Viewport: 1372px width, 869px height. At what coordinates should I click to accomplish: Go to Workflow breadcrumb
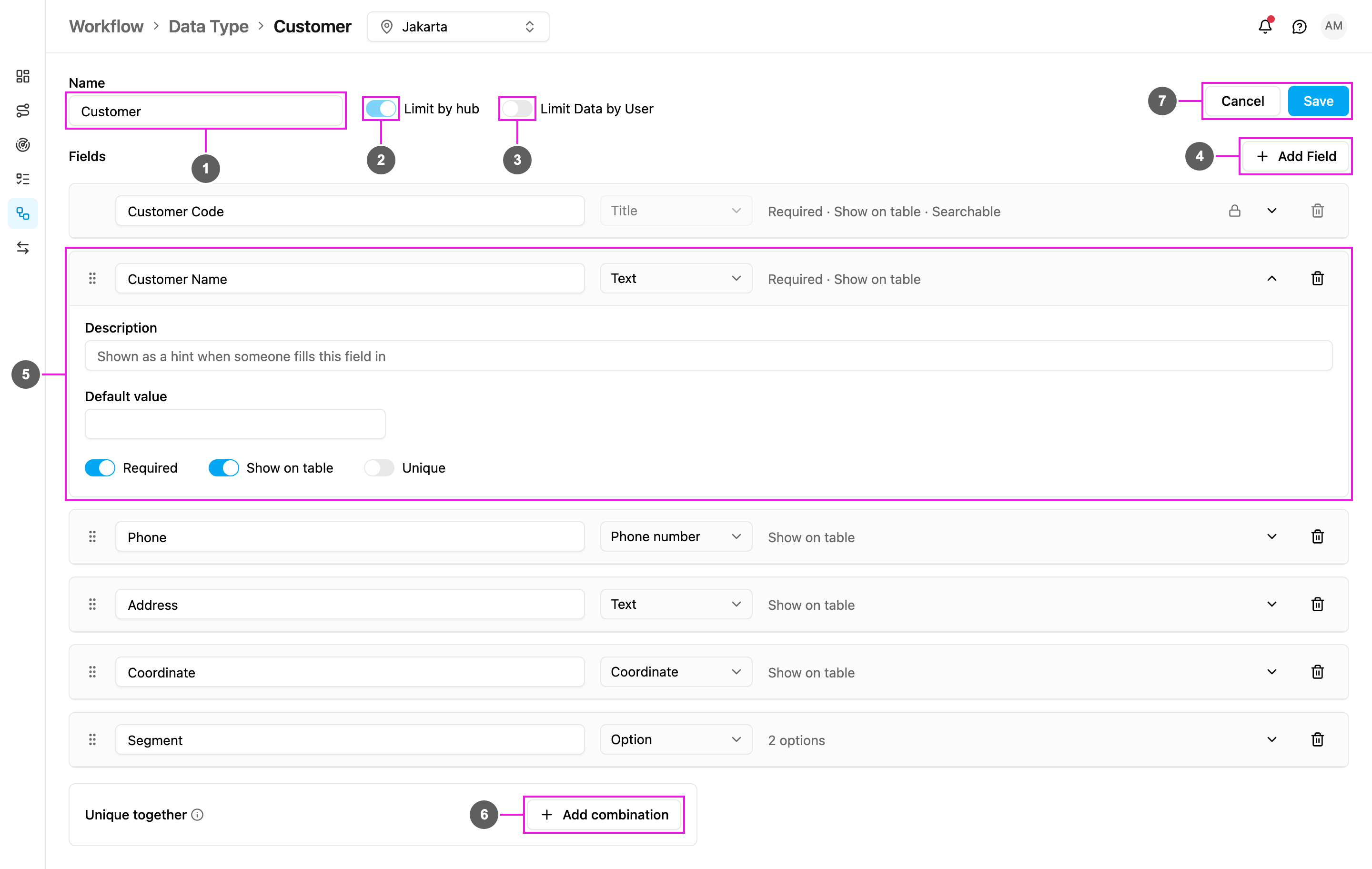click(x=106, y=27)
